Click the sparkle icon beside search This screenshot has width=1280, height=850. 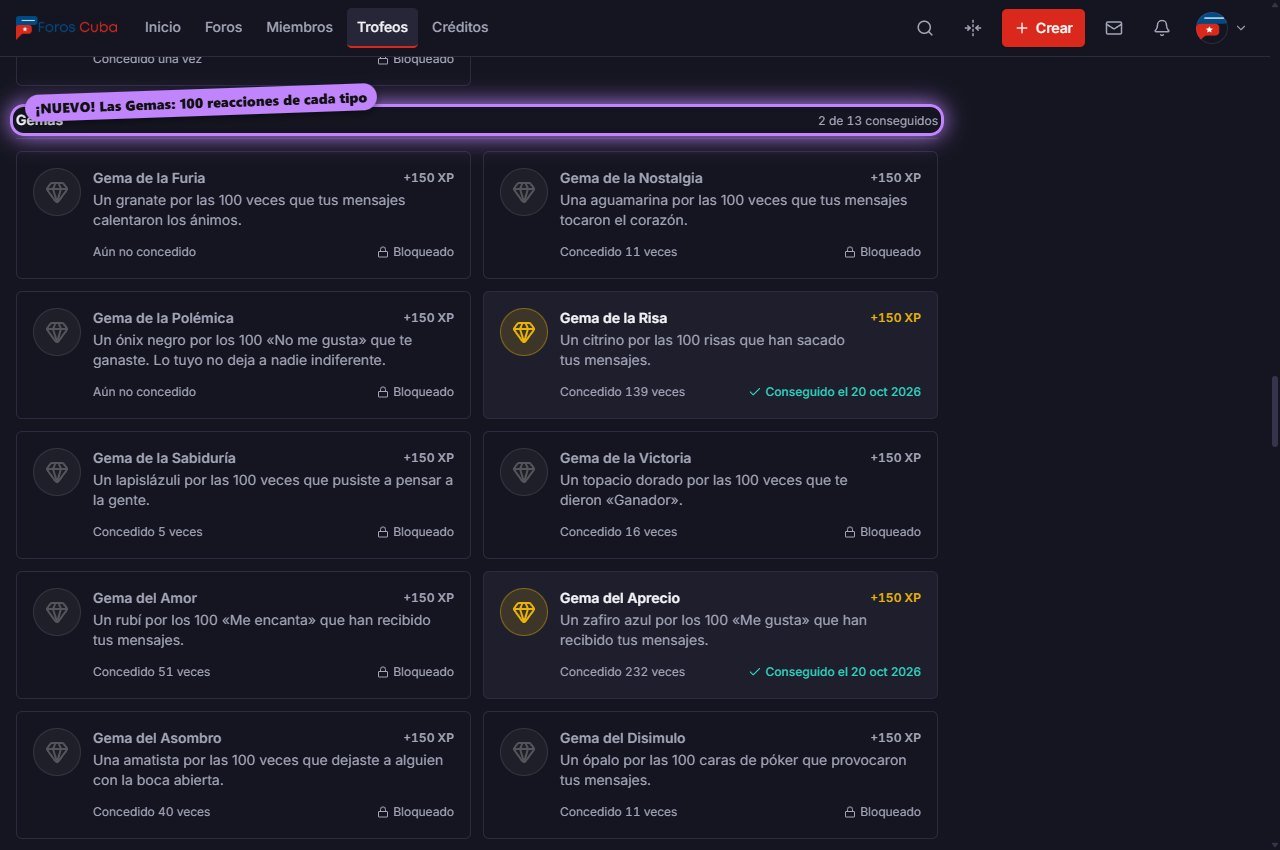973,28
